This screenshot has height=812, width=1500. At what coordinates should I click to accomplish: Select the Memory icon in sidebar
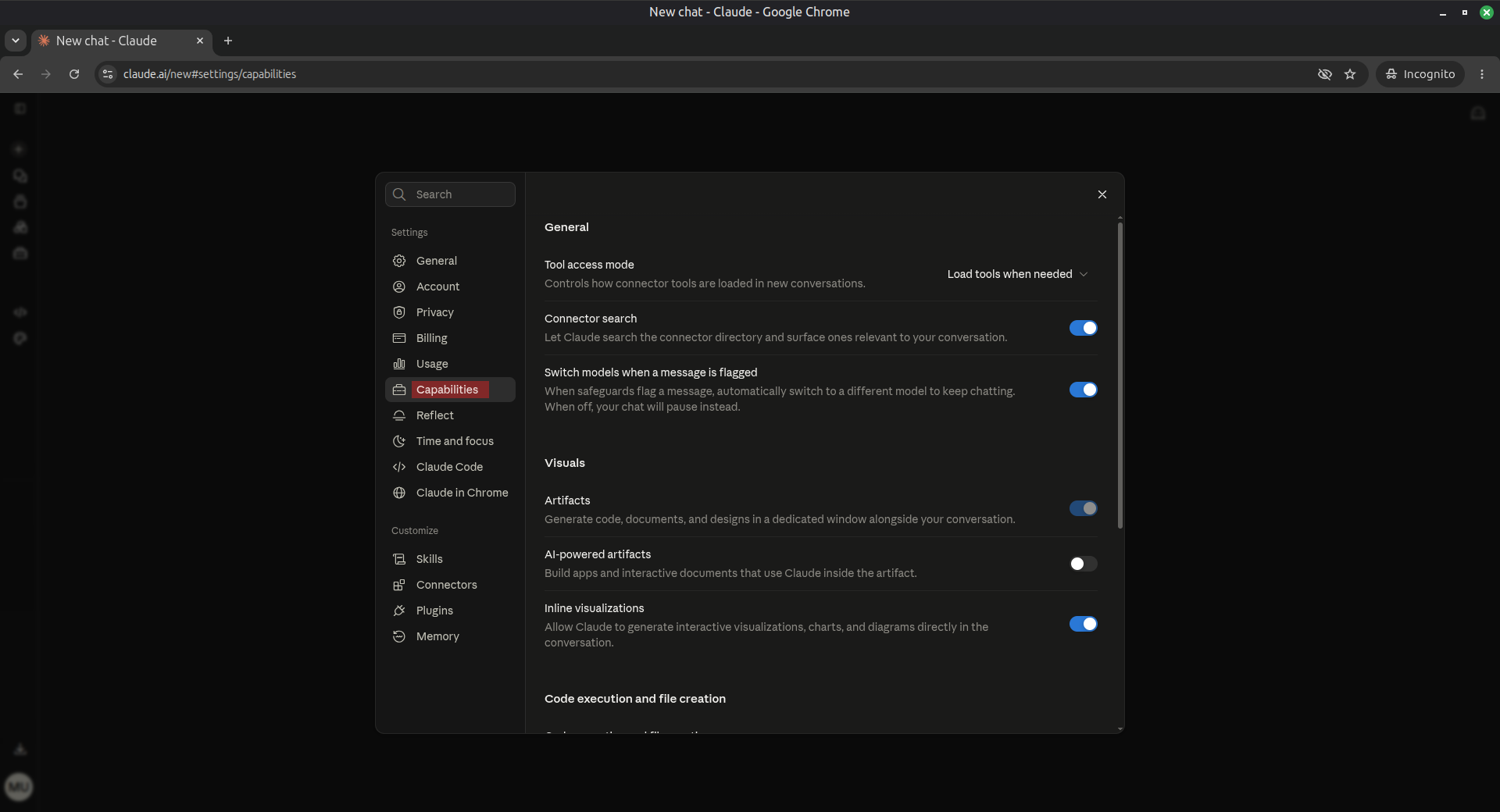click(399, 636)
